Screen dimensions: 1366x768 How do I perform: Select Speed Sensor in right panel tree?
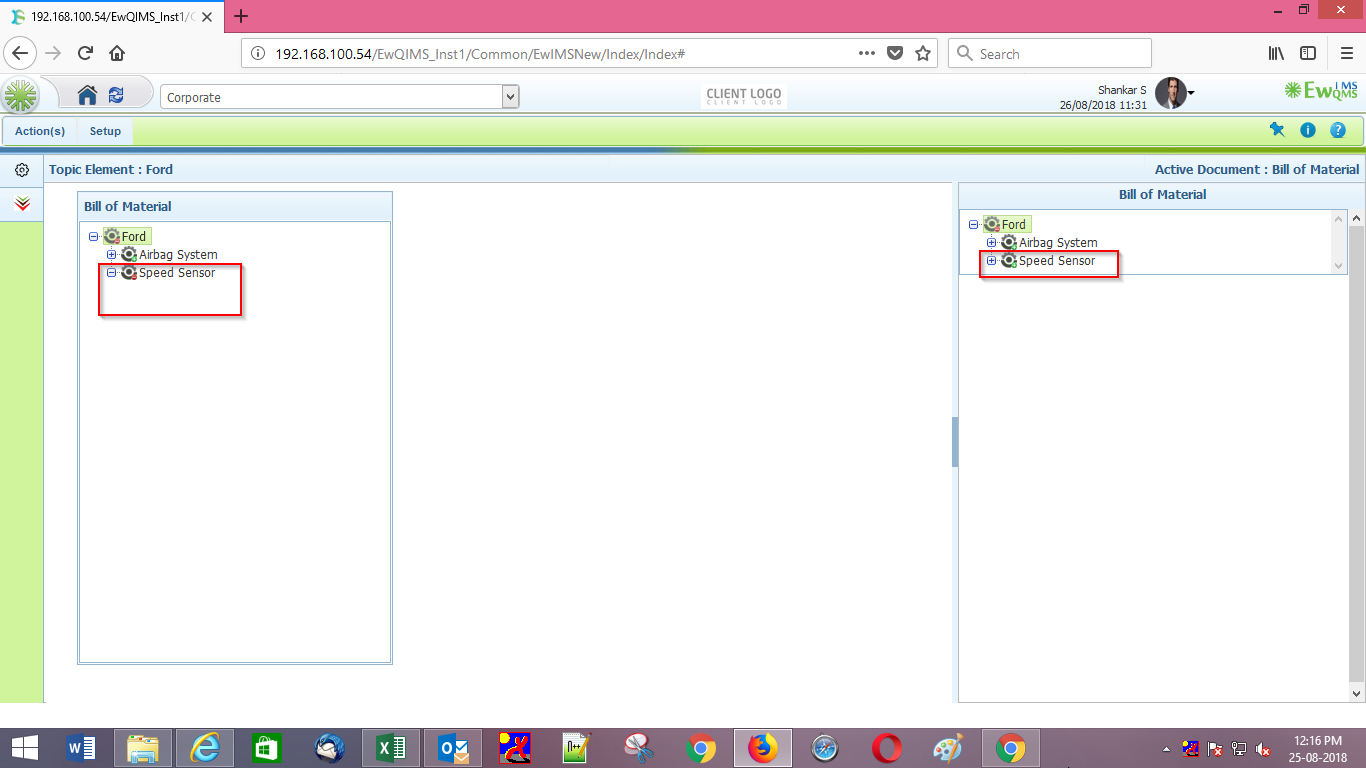coord(1057,261)
